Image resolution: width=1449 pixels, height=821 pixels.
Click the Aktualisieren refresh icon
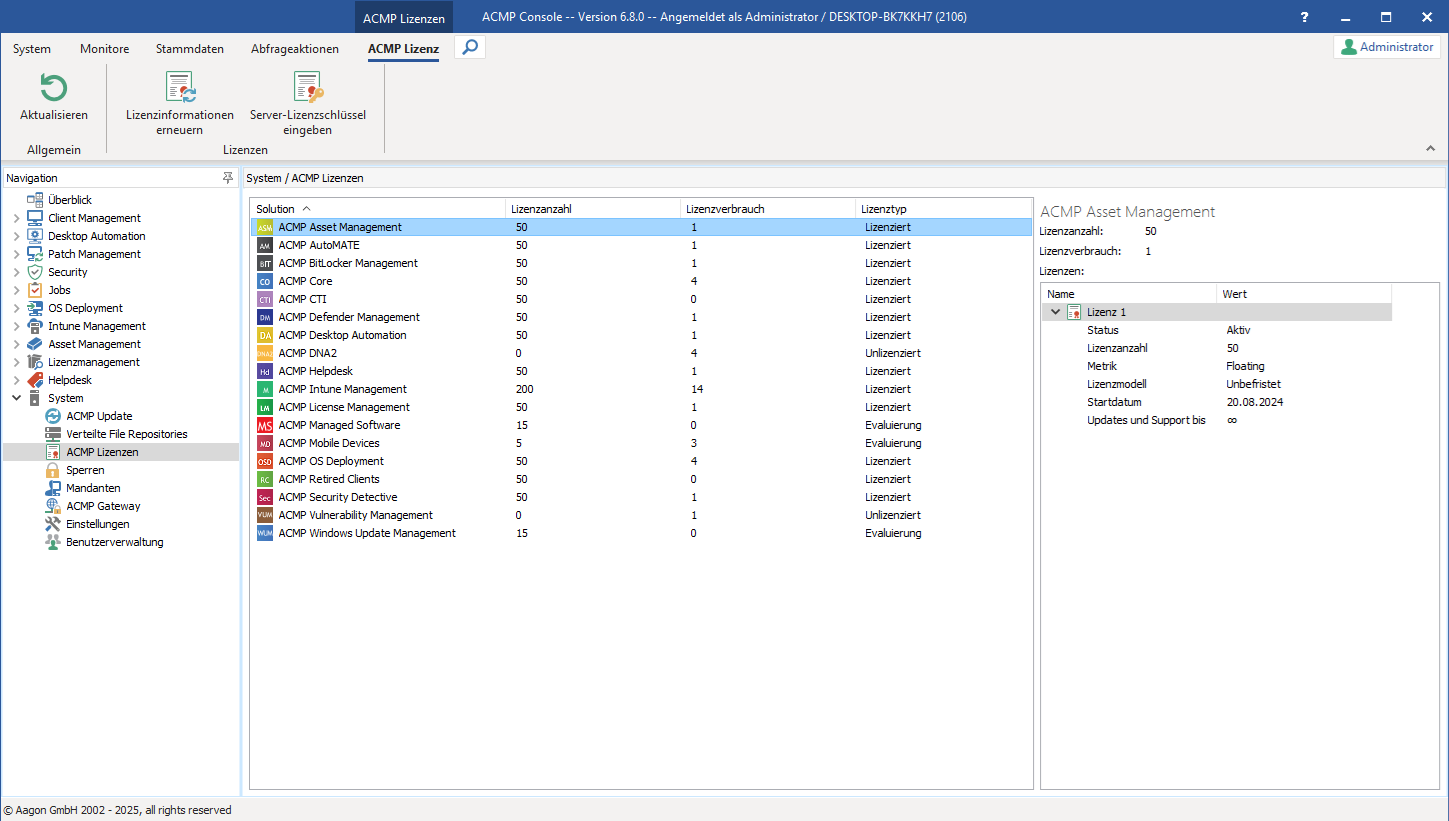tap(53, 88)
